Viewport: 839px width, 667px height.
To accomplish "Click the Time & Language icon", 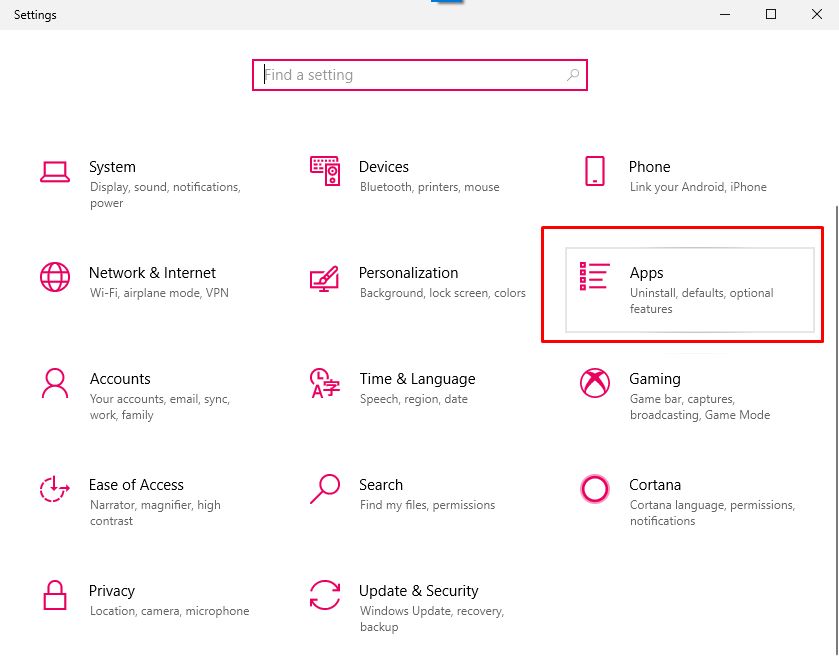I will pos(325,383).
